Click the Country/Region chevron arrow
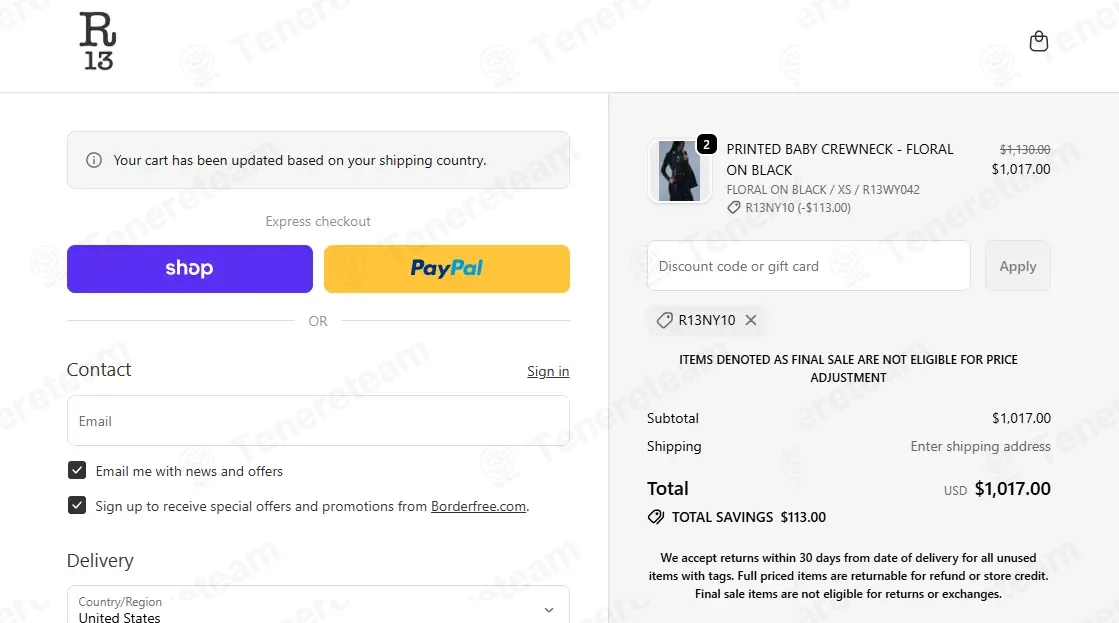 click(x=548, y=610)
